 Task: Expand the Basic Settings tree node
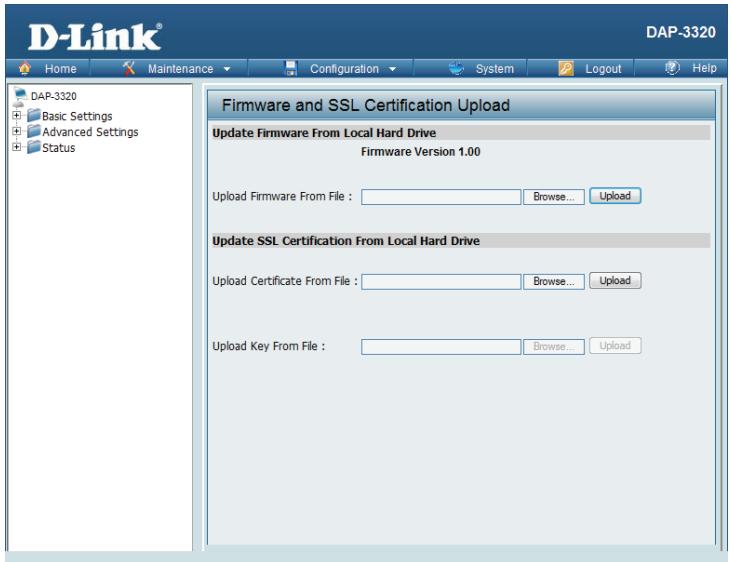[x=16, y=115]
